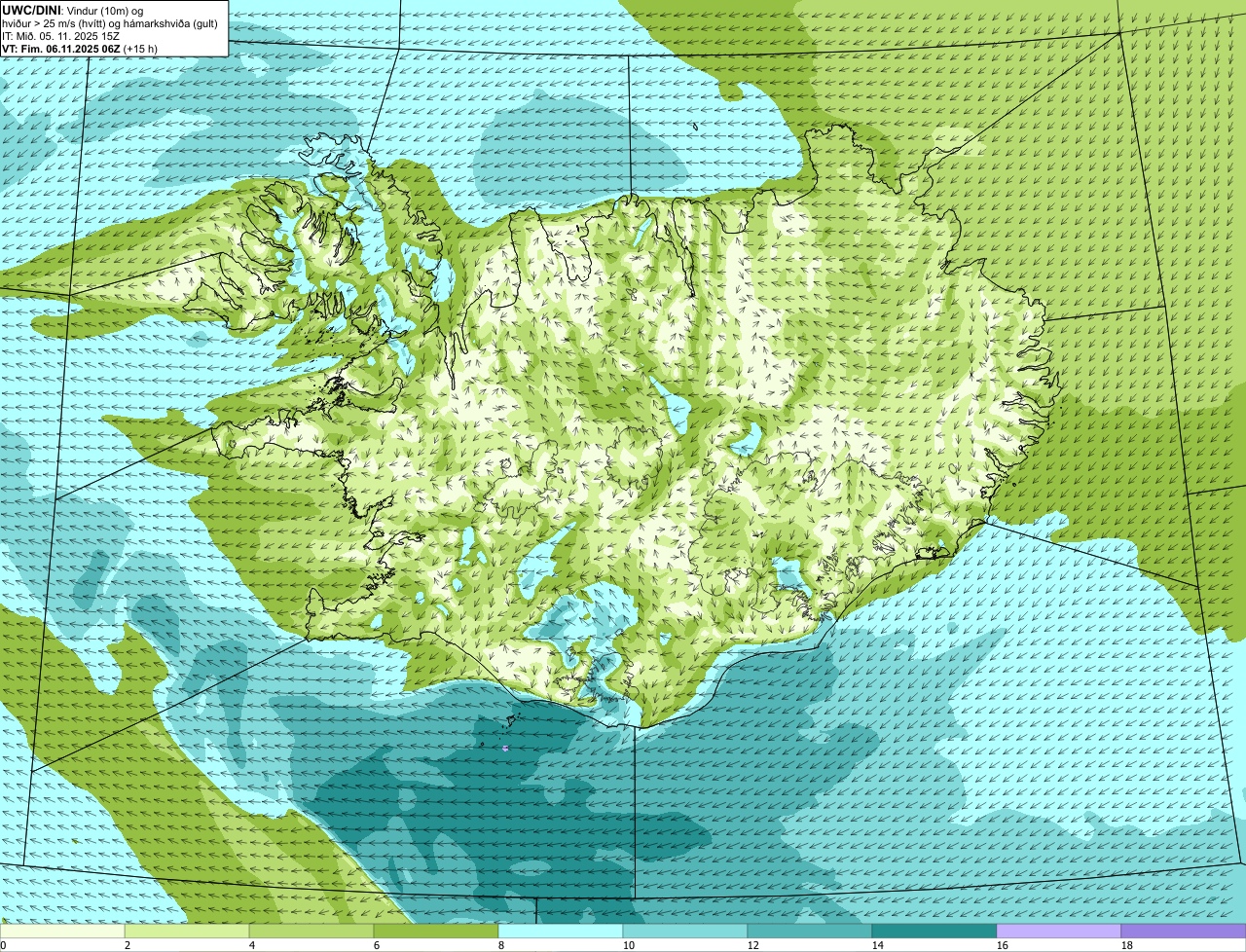
Task: Click the legend scale value '6'
Action: coord(377,945)
